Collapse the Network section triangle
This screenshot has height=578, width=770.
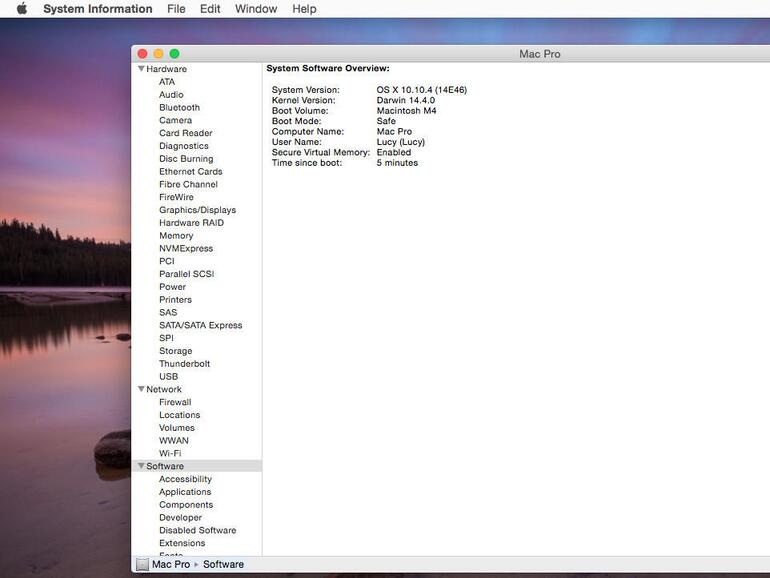point(141,389)
